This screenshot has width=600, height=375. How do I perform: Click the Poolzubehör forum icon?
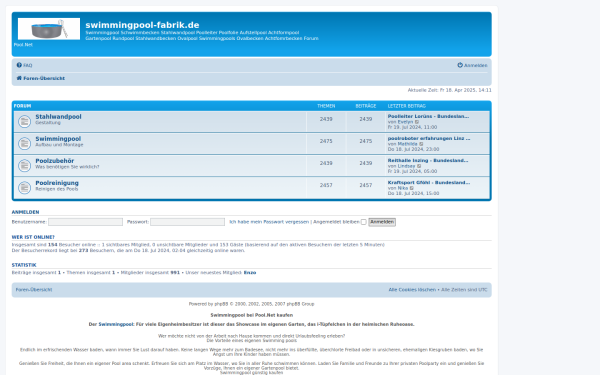coord(24,166)
